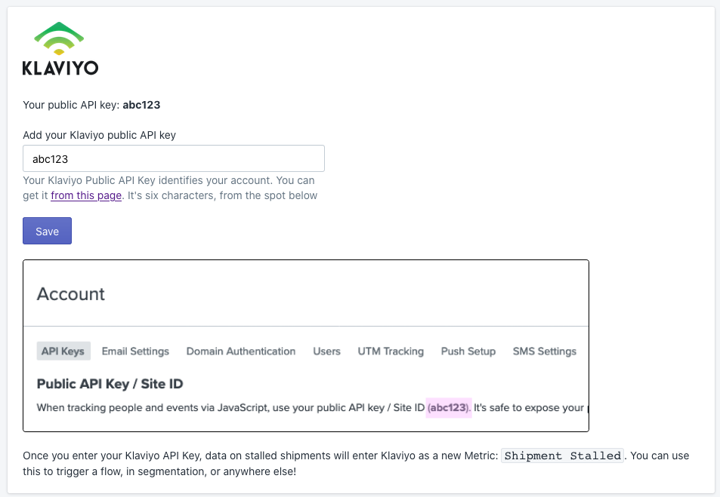Viewport: 720px width, 497px height.
Task: Click the blue Save button
Action: point(47,231)
